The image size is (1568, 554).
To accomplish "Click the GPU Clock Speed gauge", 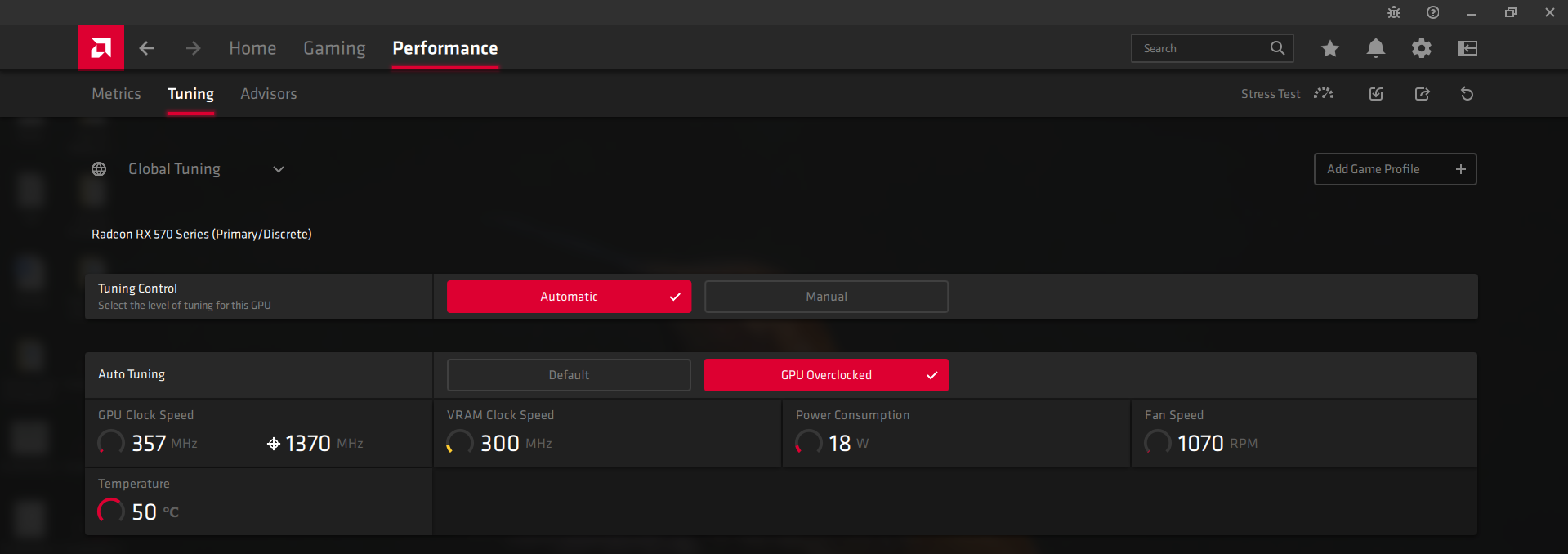I will pyautogui.click(x=111, y=443).
